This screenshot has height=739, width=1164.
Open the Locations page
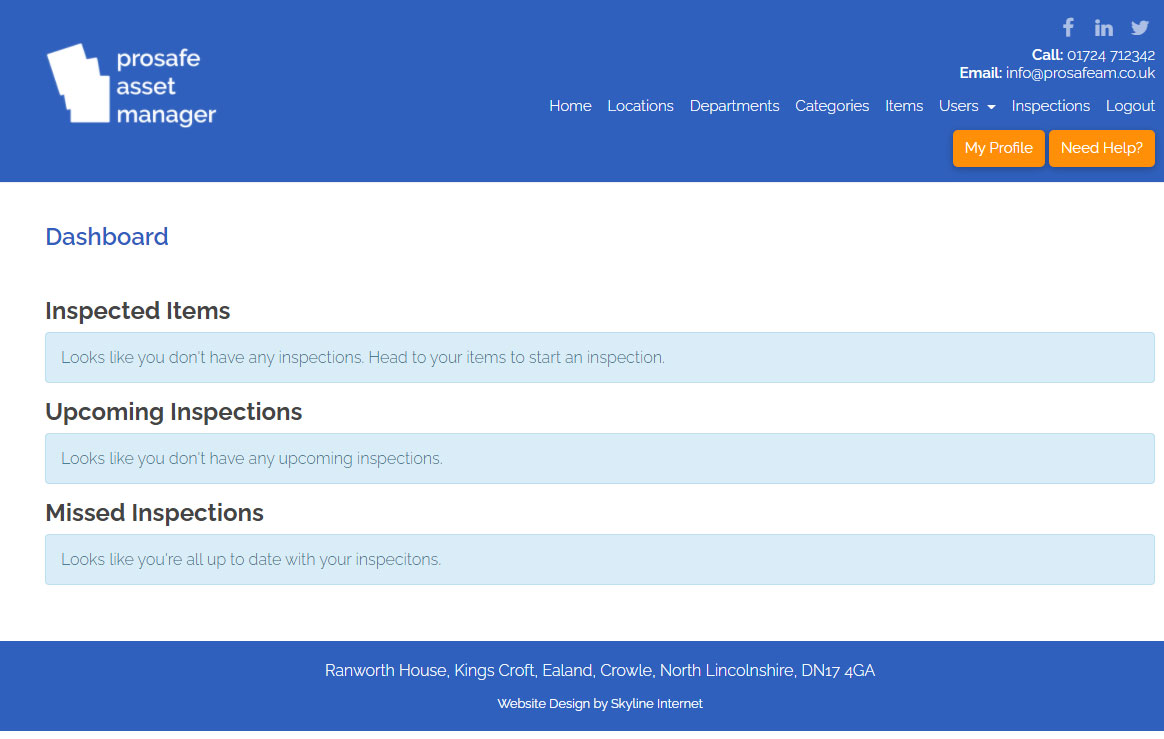640,106
